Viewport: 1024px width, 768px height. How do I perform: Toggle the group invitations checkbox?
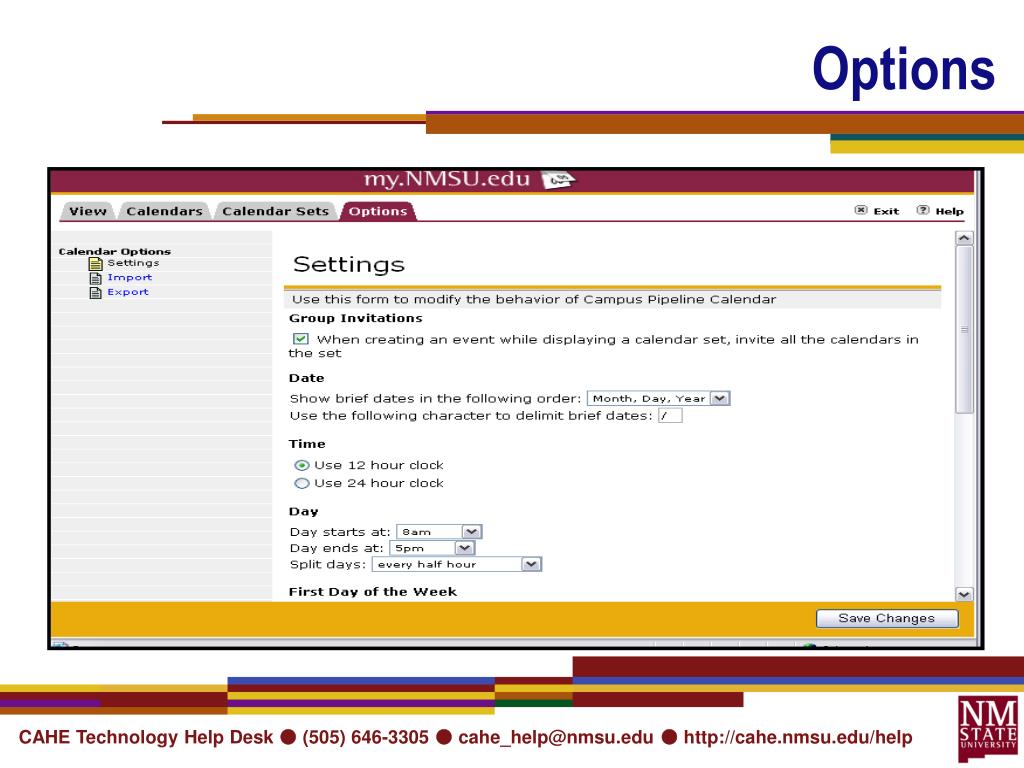tap(300, 339)
